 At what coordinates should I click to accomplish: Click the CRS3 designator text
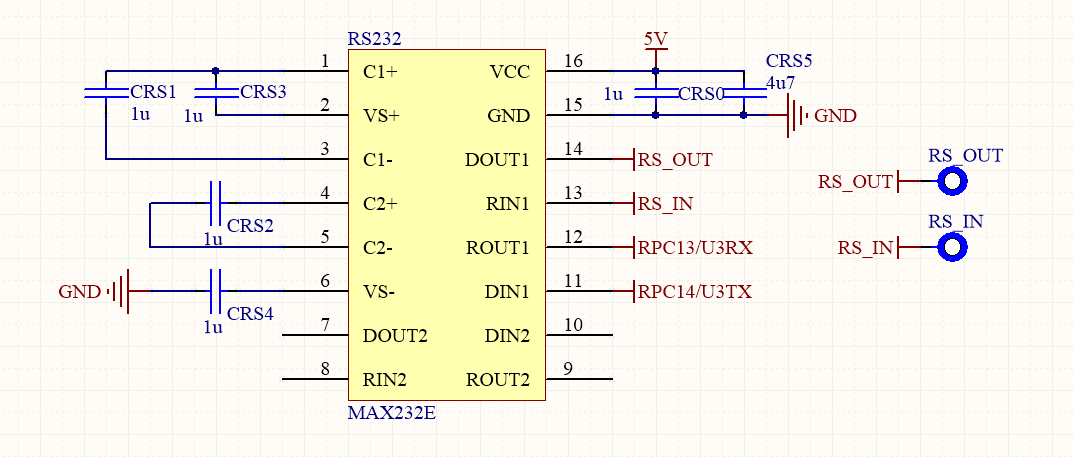point(263,92)
